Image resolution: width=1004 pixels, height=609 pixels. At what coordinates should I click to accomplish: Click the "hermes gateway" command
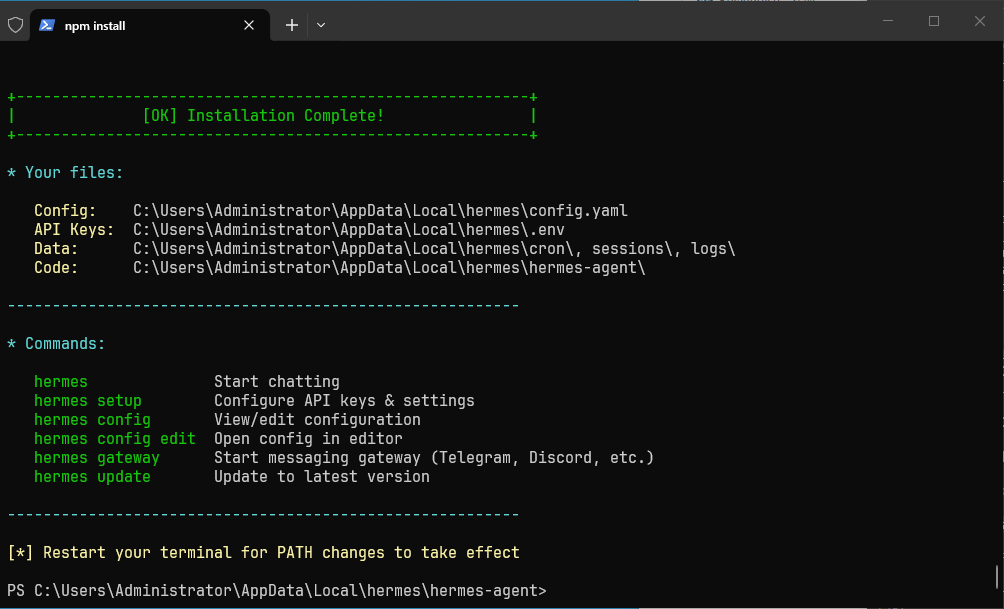pos(97,458)
